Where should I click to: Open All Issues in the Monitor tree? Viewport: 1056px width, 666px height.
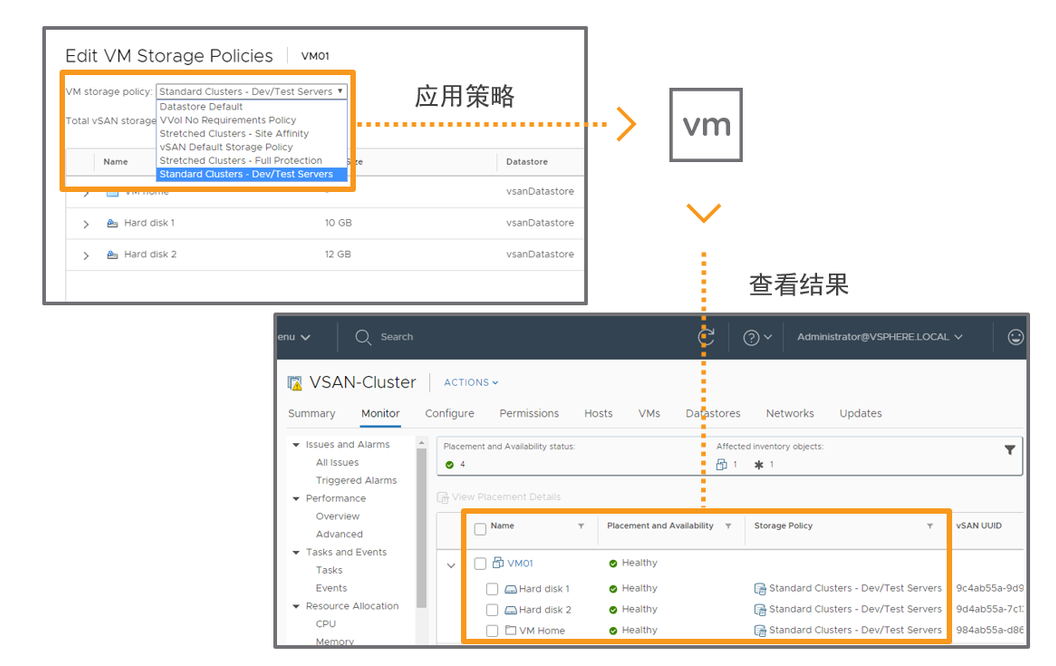(x=337, y=463)
